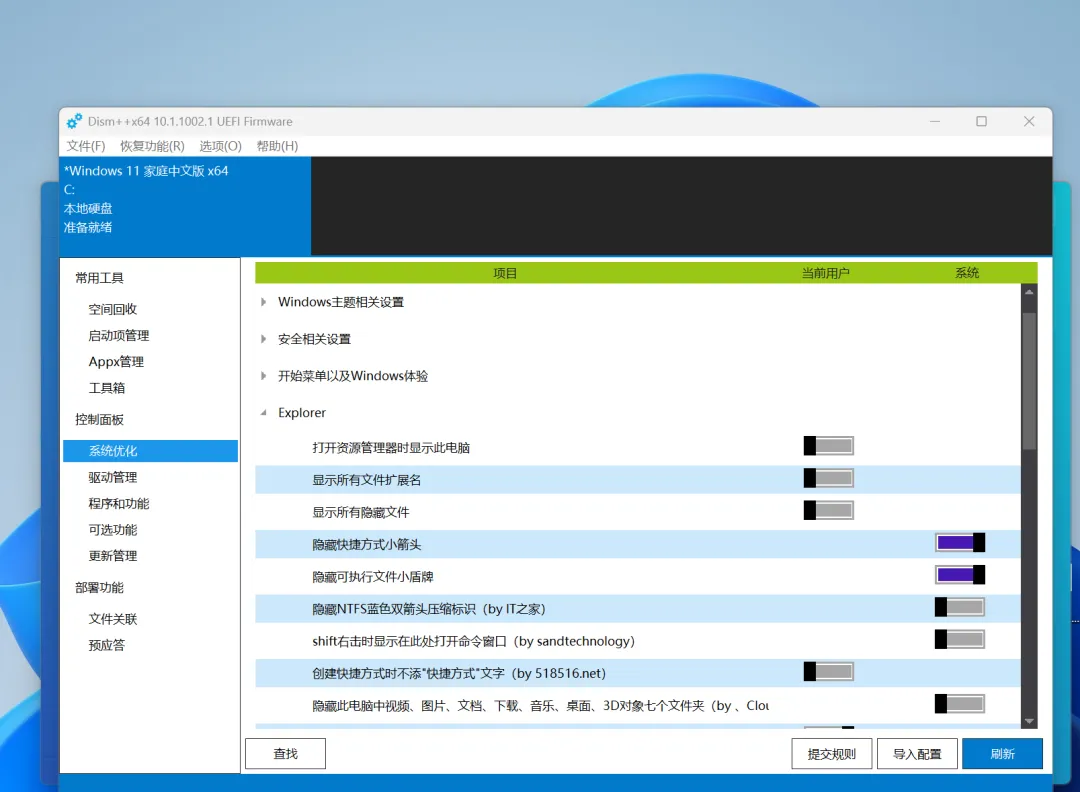Expand 开始菜单以及Windows体验 group arrow
This screenshot has height=792, width=1080.
click(x=263, y=375)
